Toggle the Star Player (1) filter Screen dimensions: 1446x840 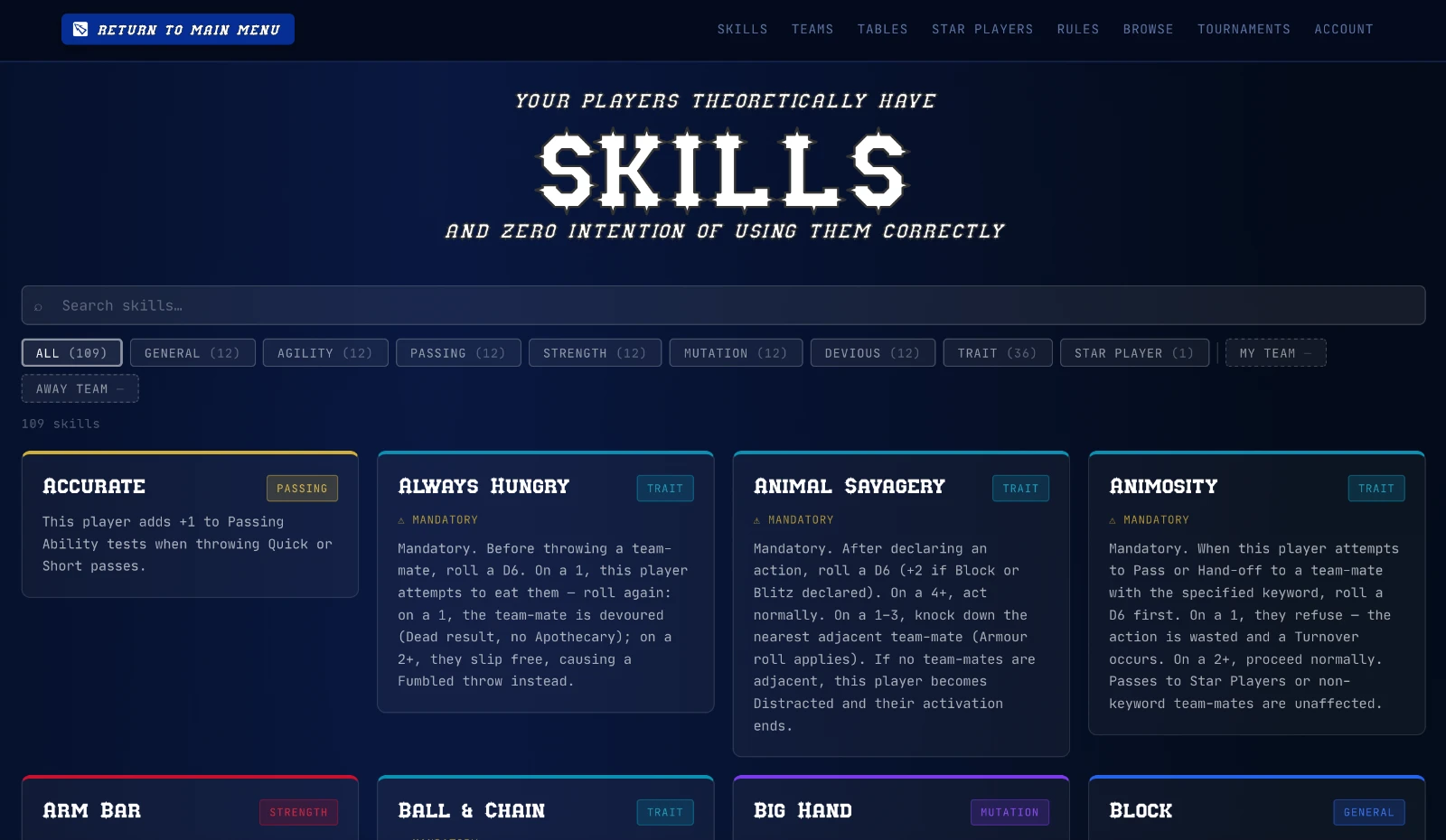coord(1134,352)
